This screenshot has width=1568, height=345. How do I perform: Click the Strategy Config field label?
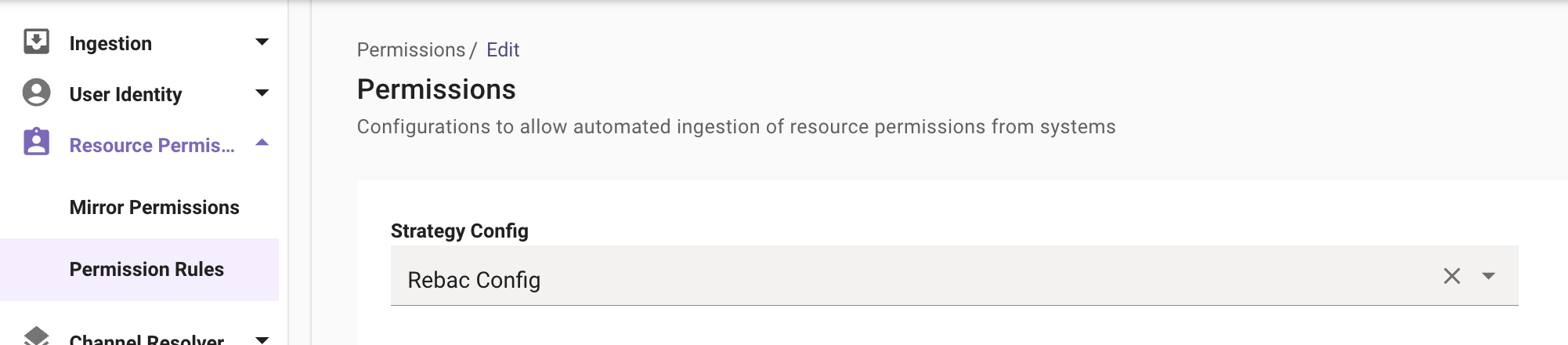[460, 231]
